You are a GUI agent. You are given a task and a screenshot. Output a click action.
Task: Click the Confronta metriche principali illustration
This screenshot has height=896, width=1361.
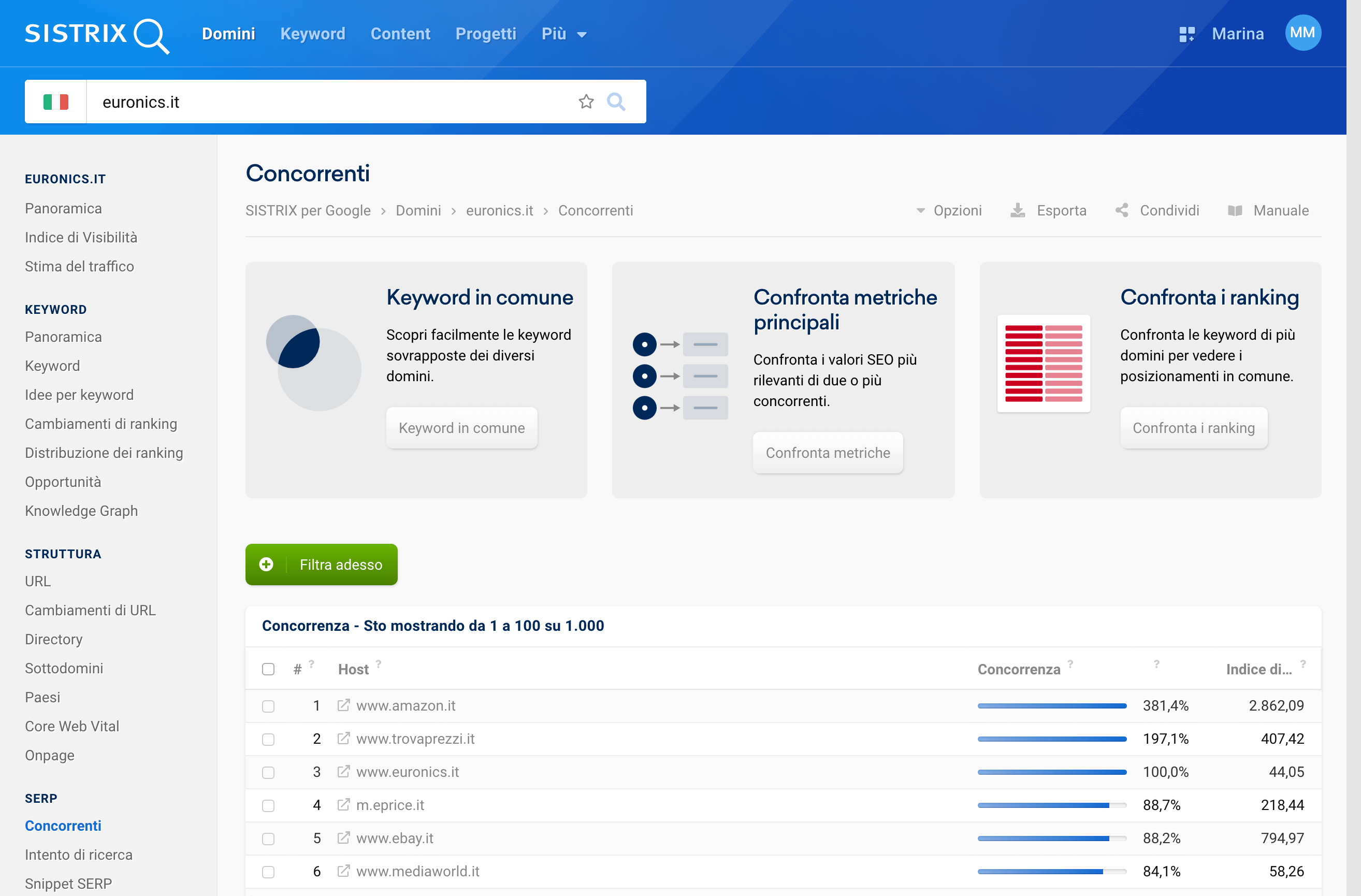tap(680, 375)
